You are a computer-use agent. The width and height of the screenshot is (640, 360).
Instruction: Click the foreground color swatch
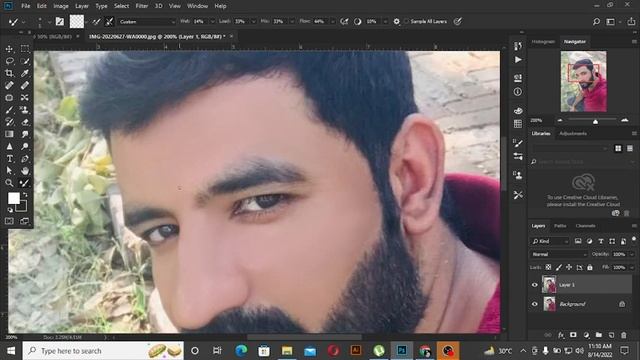(13, 198)
